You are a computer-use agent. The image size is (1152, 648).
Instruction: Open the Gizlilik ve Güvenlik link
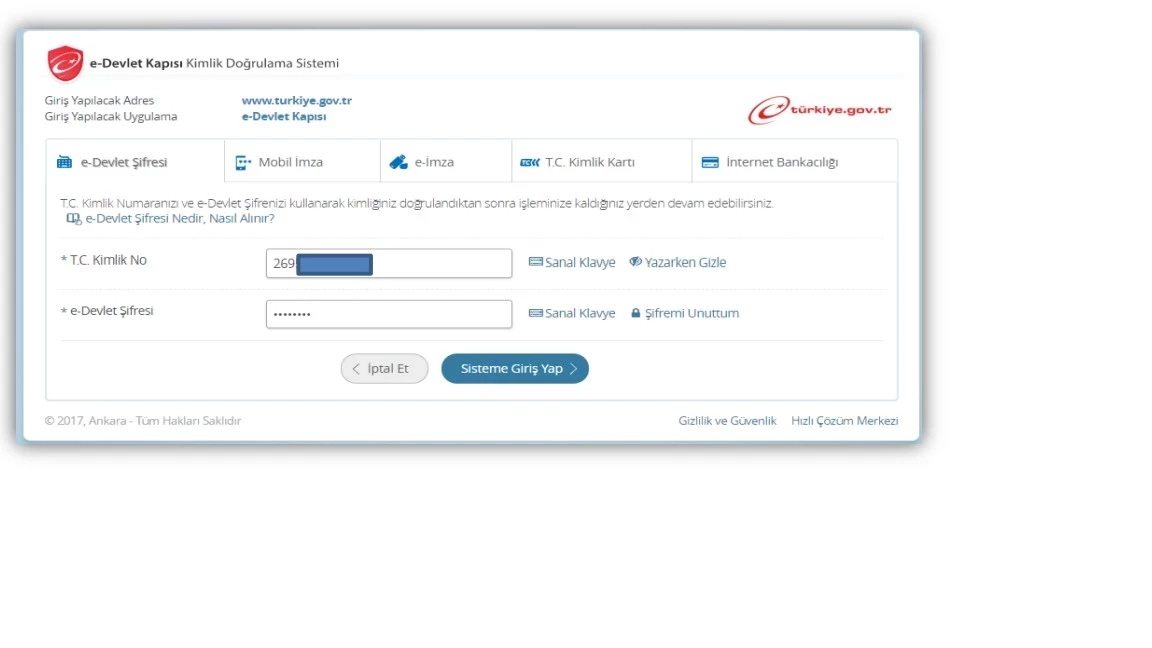point(727,421)
